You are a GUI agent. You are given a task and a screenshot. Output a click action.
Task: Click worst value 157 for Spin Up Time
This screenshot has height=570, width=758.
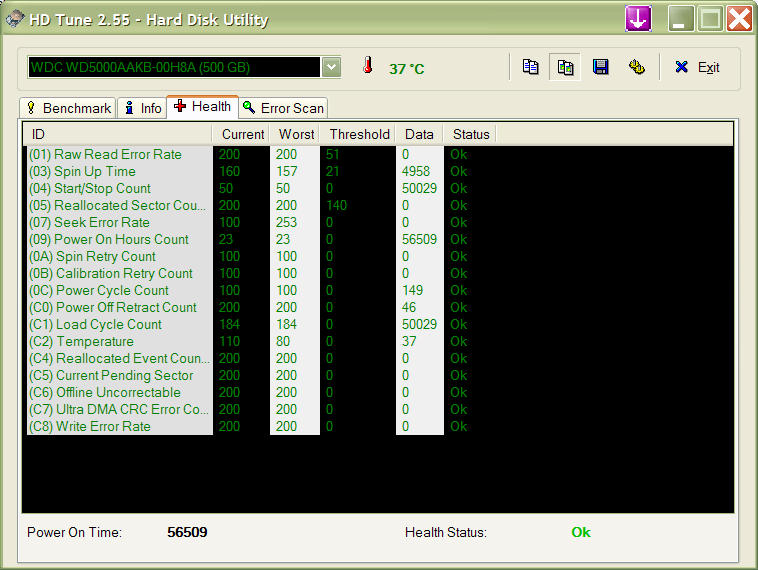click(x=286, y=171)
